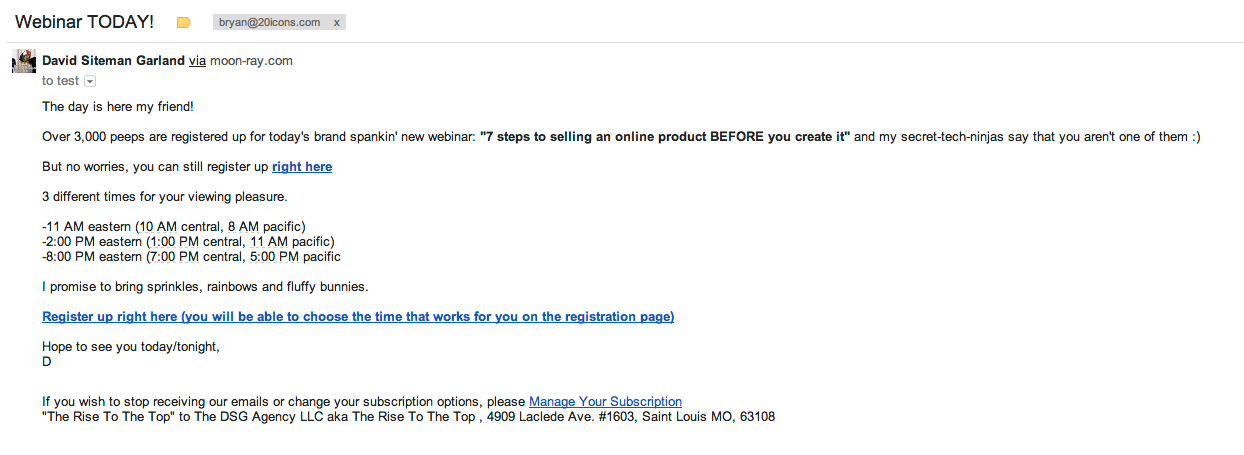Click the 2:00 PM eastern time line
The height and width of the screenshot is (455, 1244).
pos(188,242)
